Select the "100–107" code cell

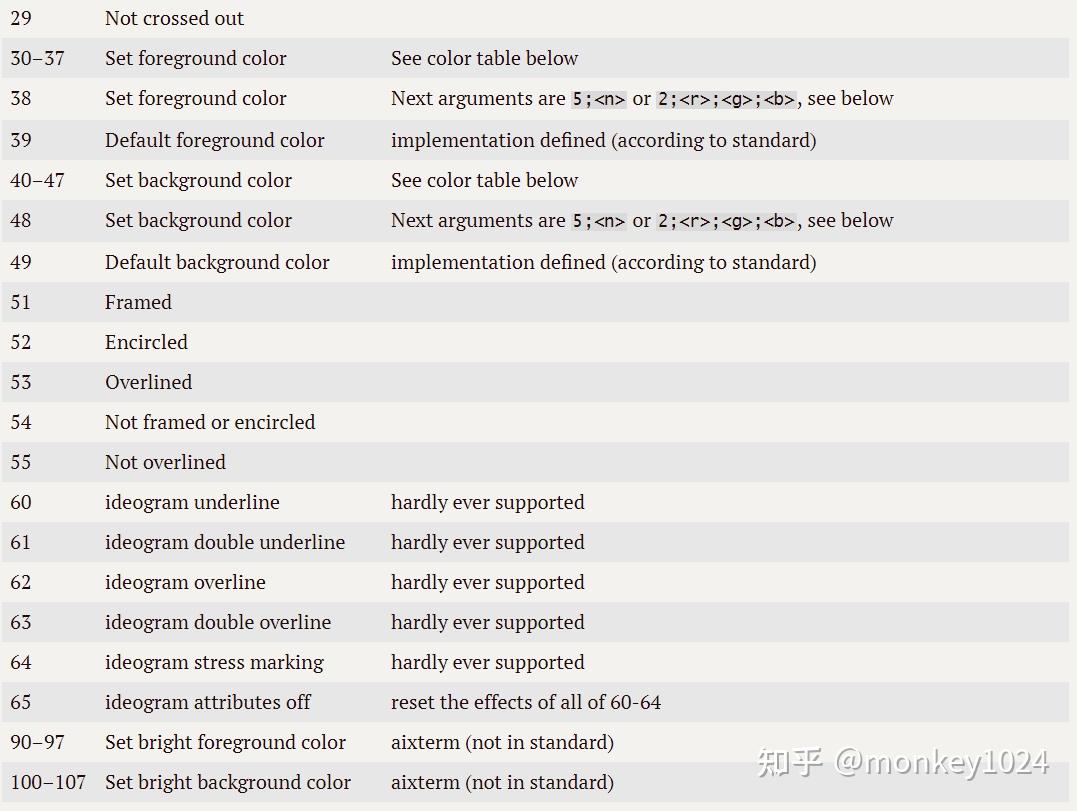point(48,782)
